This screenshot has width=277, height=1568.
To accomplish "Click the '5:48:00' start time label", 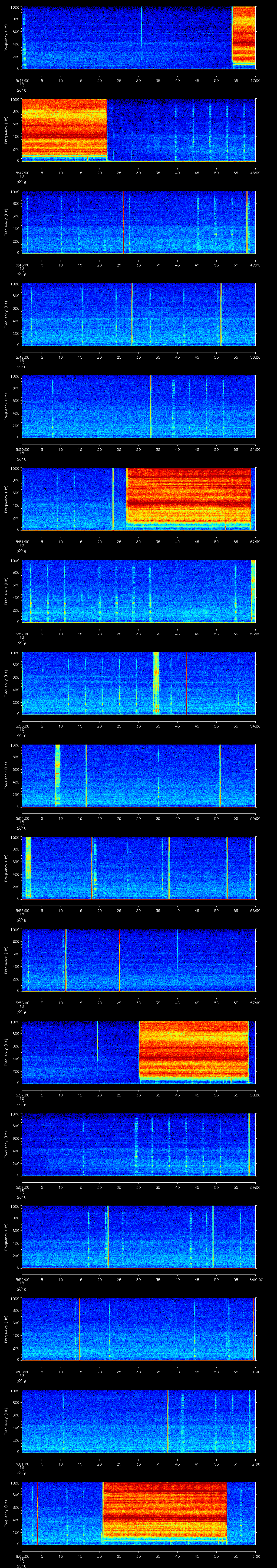I will point(22,265).
